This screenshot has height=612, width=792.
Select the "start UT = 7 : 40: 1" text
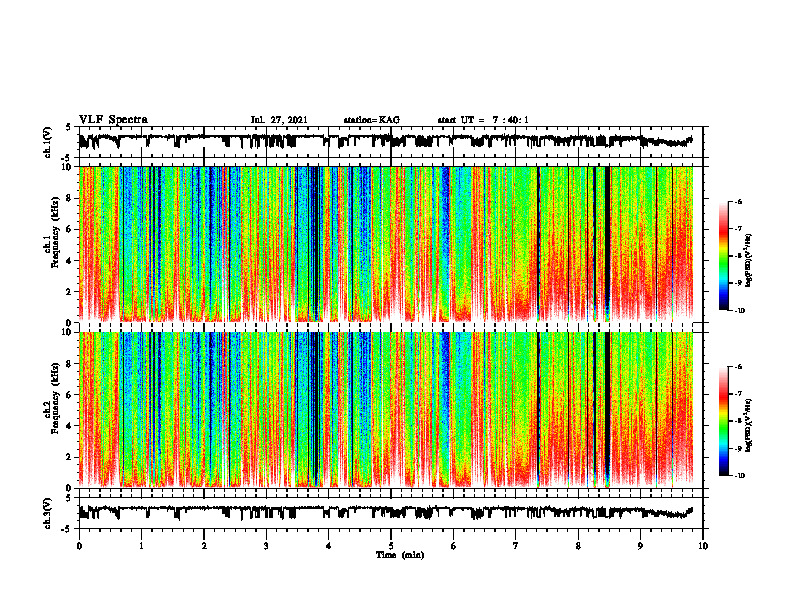point(483,120)
